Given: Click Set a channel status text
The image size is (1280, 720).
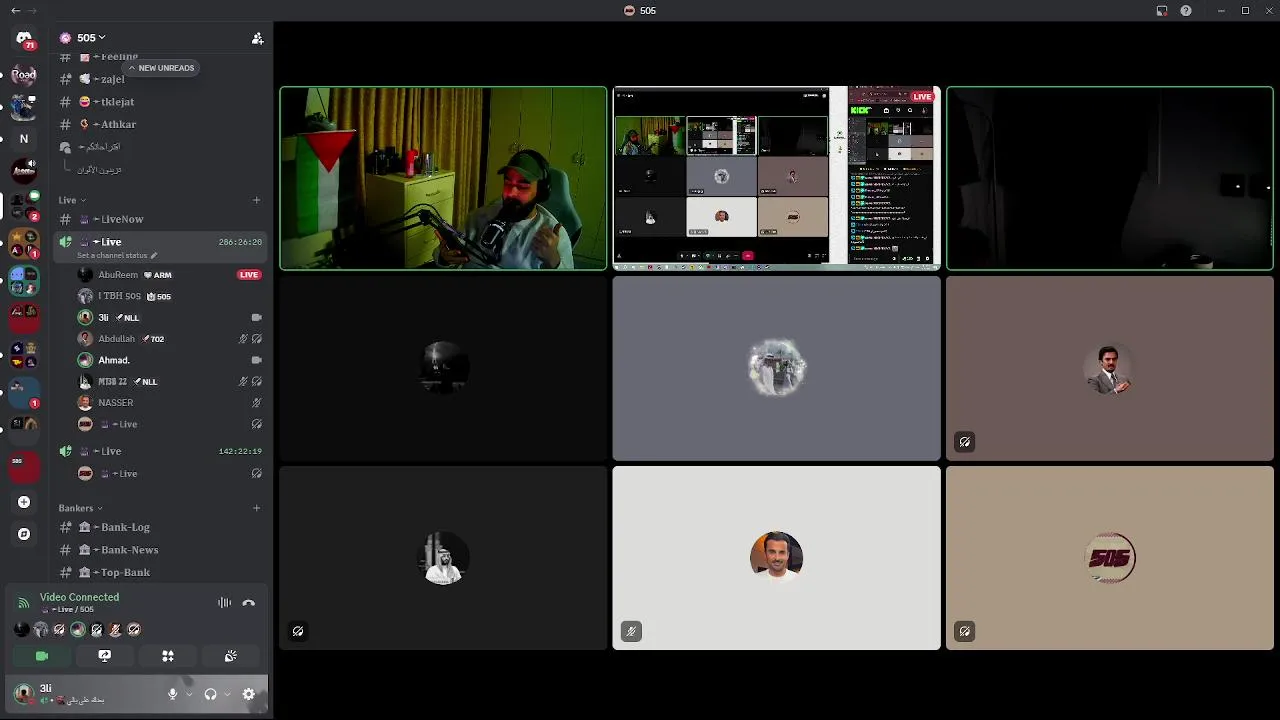Looking at the screenshot, I should pos(112,256).
